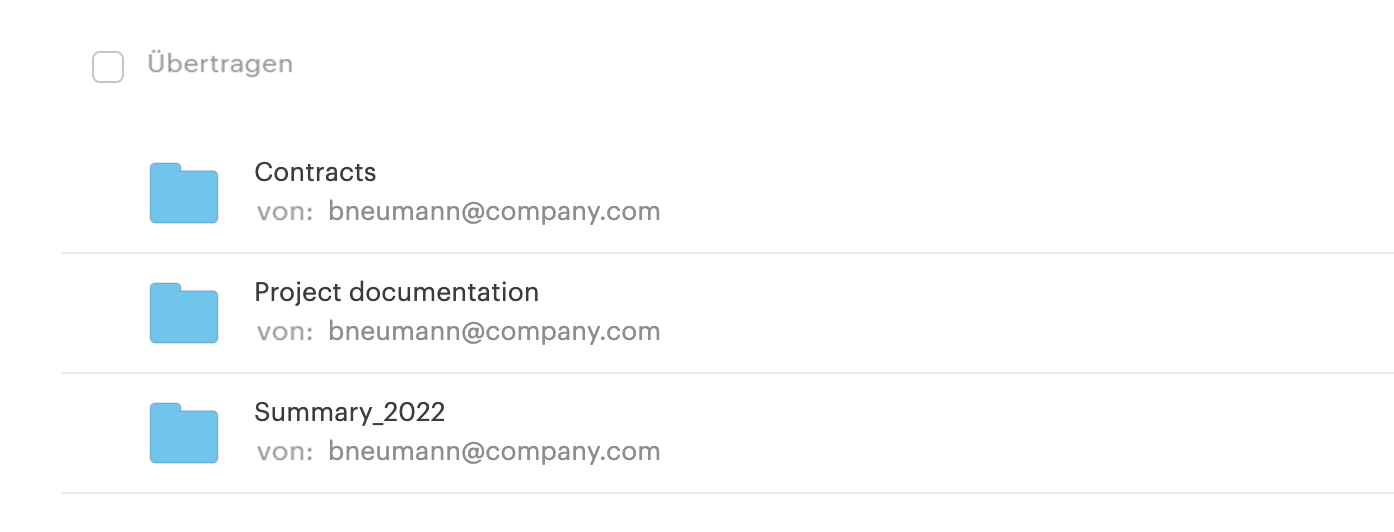The image size is (1394, 532).
Task: Click the "von:" label under Summary_2022
Action: coord(285,453)
